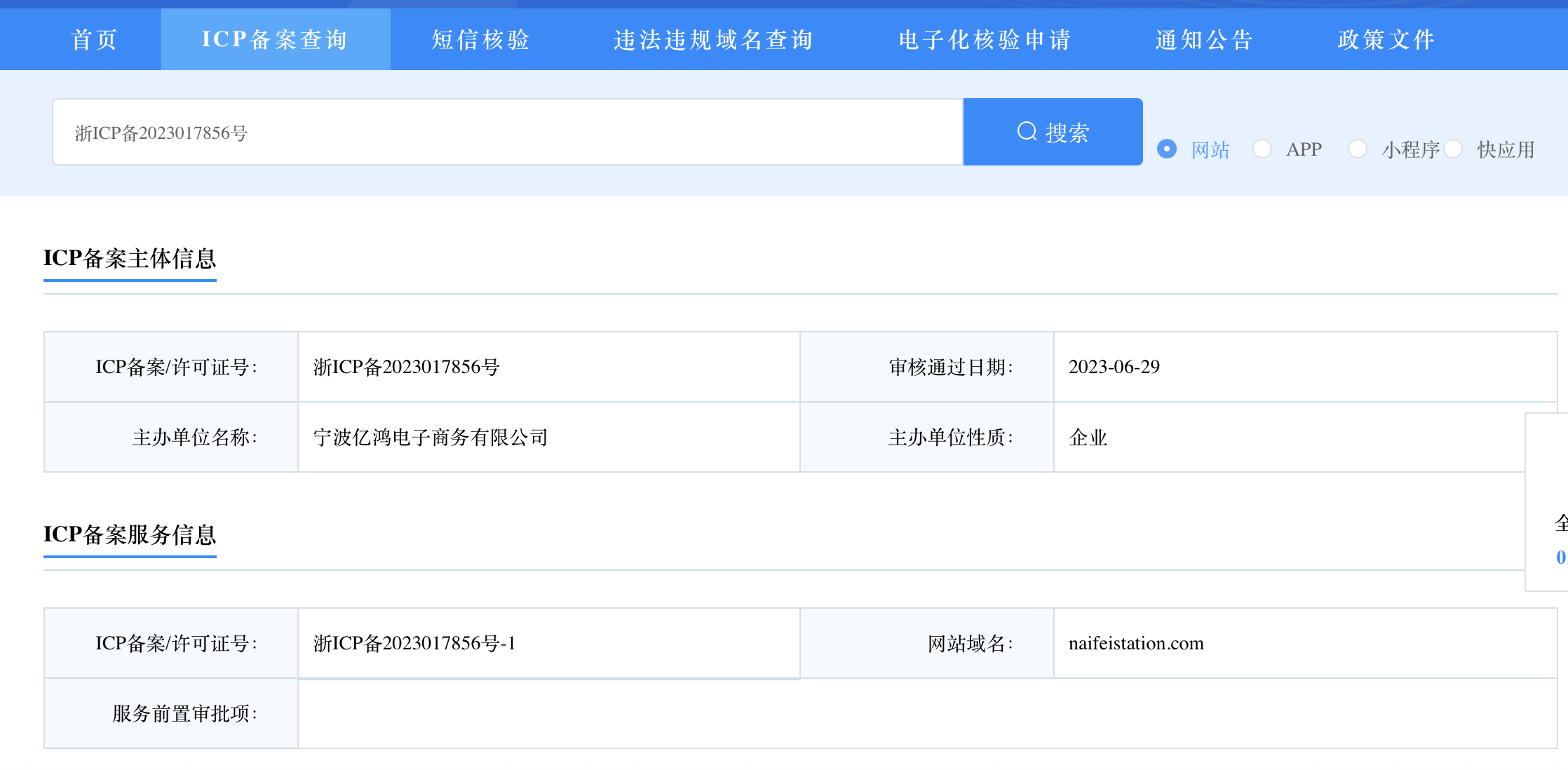The height and width of the screenshot is (770, 1568).
Task: Open the 首页 navigation tab
Action: (x=94, y=39)
